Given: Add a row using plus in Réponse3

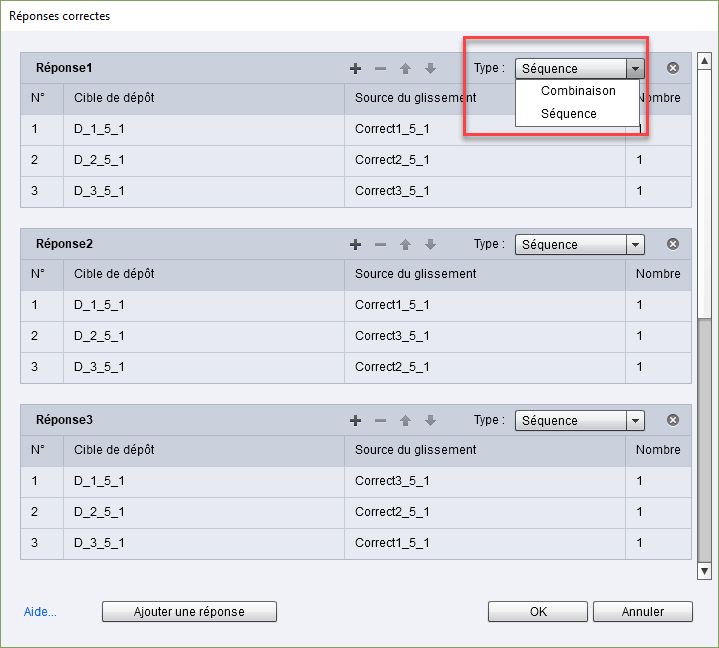Looking at the screenshot, I should pos(355,421).
